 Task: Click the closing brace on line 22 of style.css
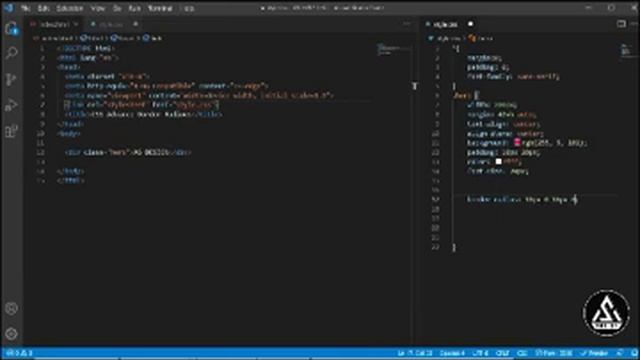click(454, 247)
